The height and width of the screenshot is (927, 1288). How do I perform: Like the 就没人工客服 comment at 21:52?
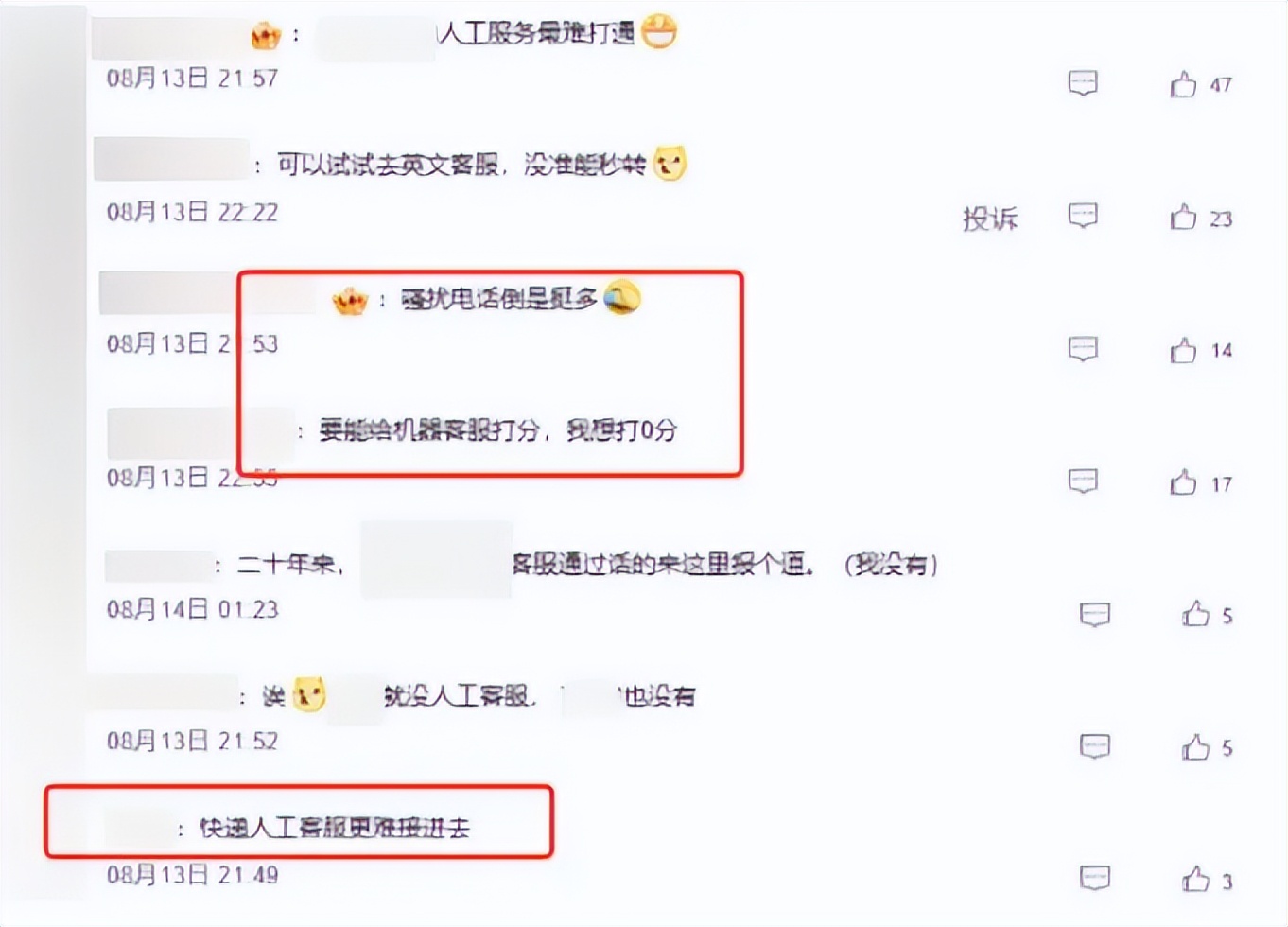click(x=1195, y=747)
